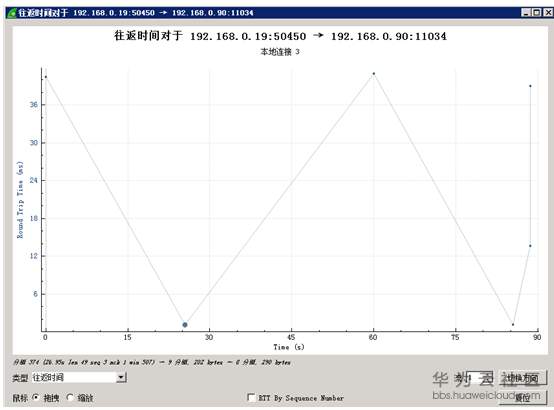Click the topmost data point near 89 seconds
This screenshot has width=554, height=410.
[530, 86]
